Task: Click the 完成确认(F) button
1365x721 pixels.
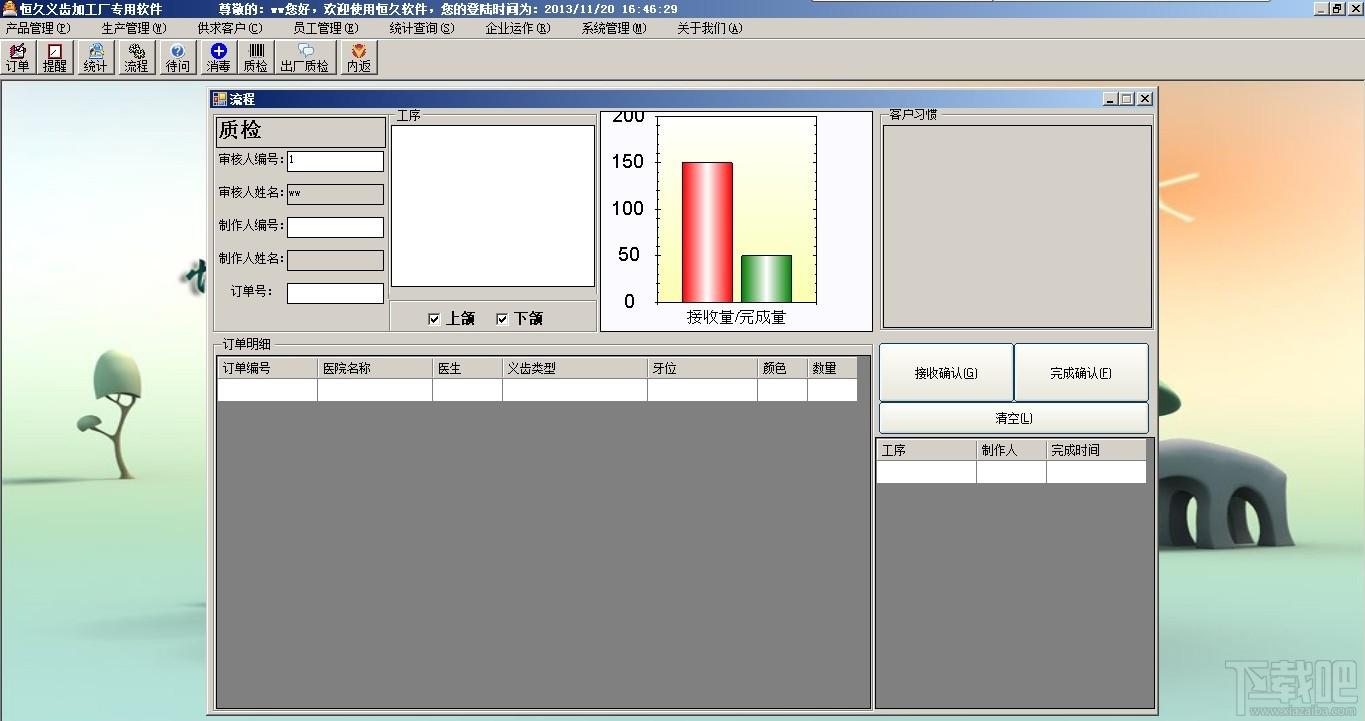Action: 1081,373
